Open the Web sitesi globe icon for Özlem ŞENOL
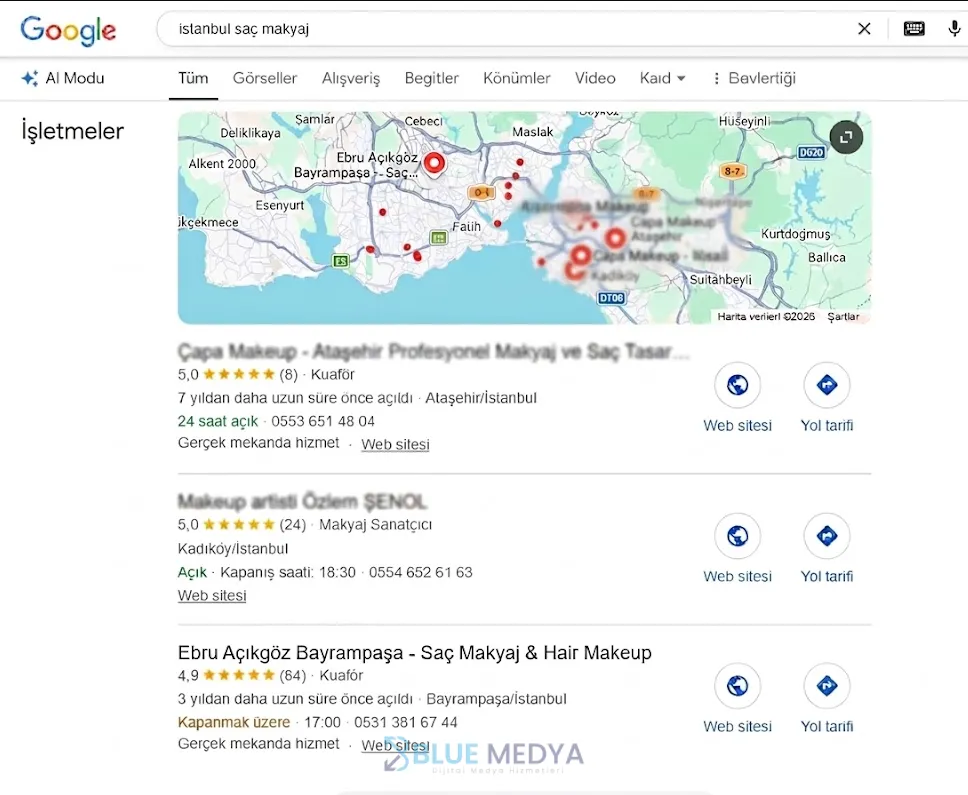 [x=738, y=536]
